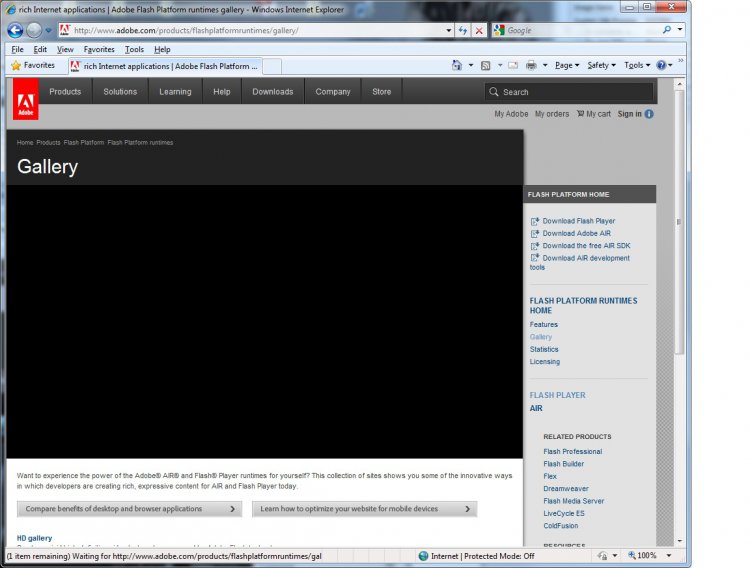Focus the Google search box
The width and height of the screenshot is (750, 568).
point(583,30)
